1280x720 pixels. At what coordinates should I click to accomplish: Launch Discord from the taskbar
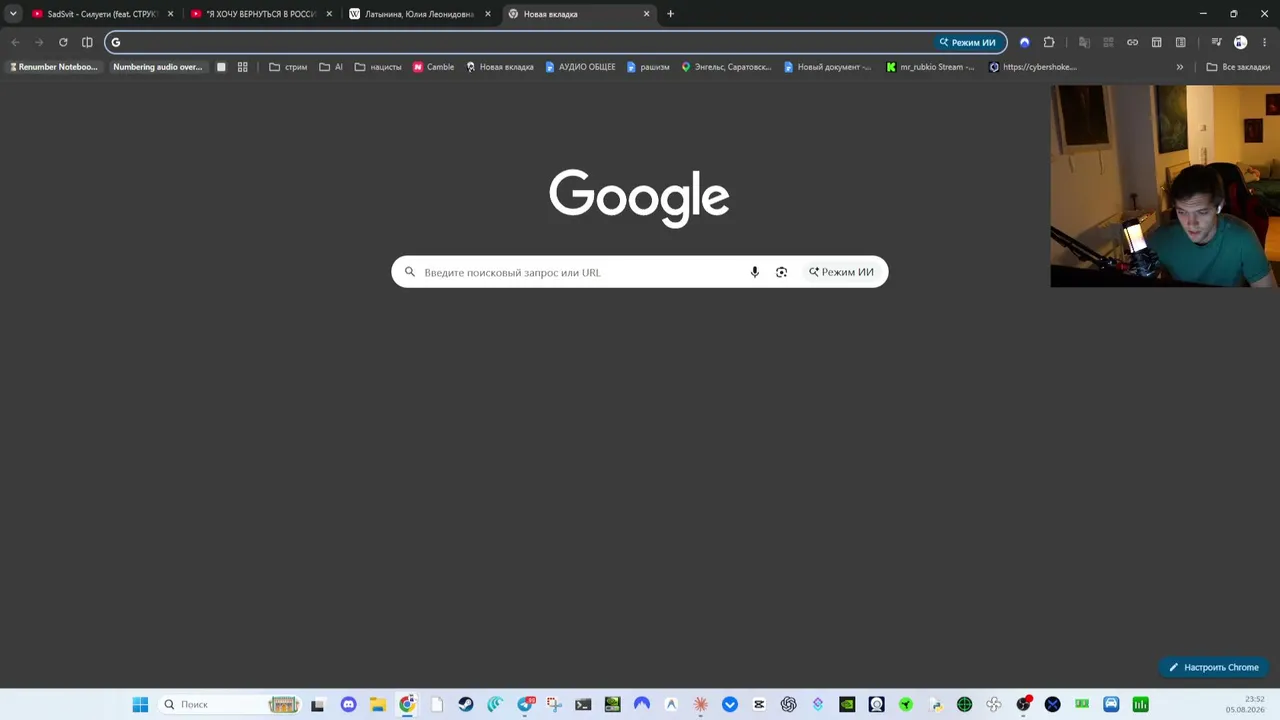[348, 705]
